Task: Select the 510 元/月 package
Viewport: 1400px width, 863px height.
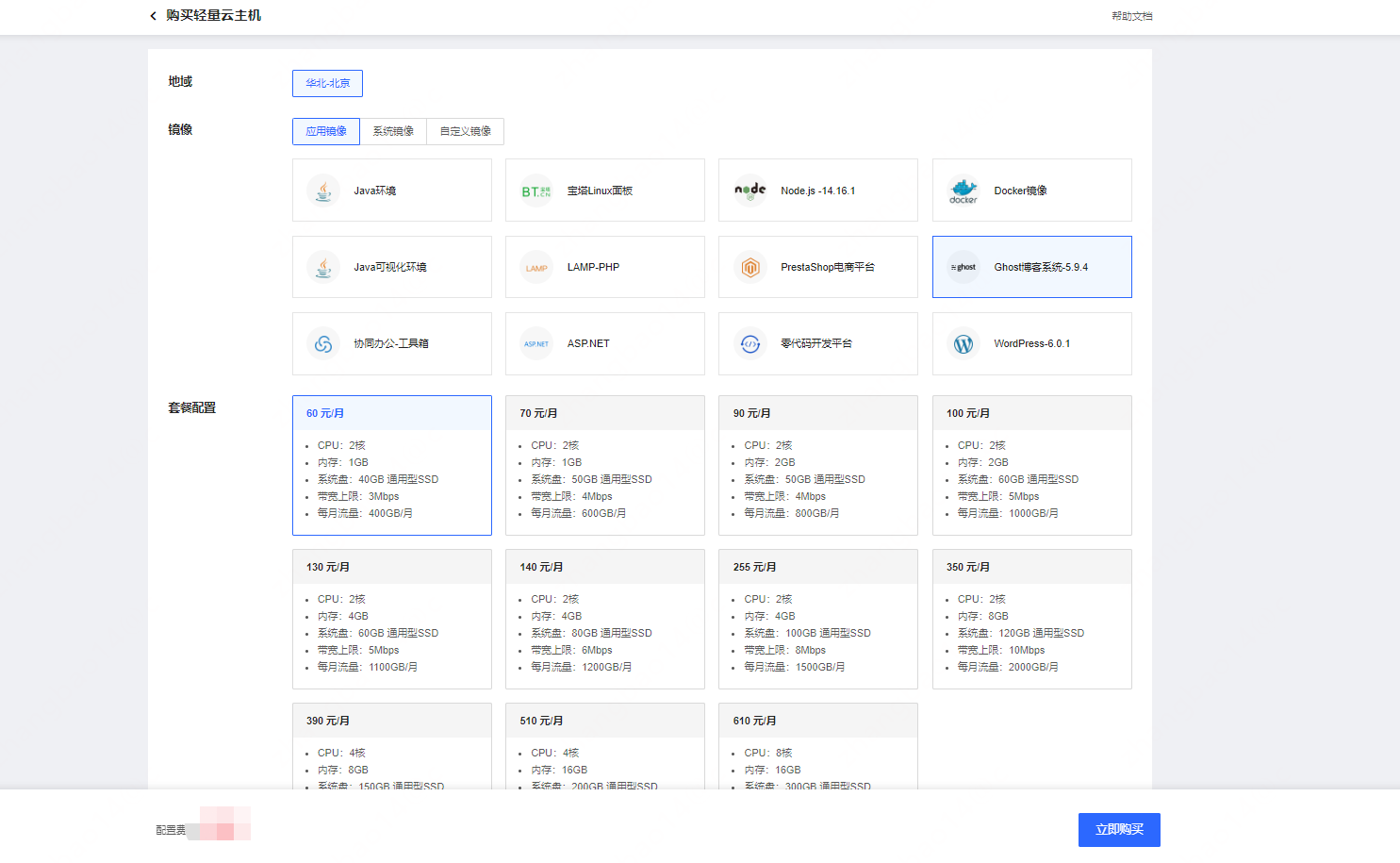Action: (x=605, y=746)
